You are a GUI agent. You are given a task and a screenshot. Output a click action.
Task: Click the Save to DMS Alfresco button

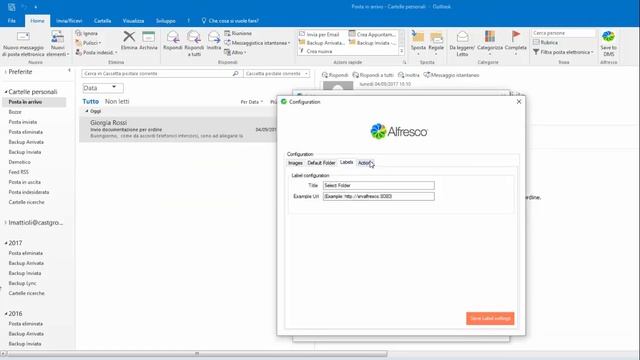608,44
